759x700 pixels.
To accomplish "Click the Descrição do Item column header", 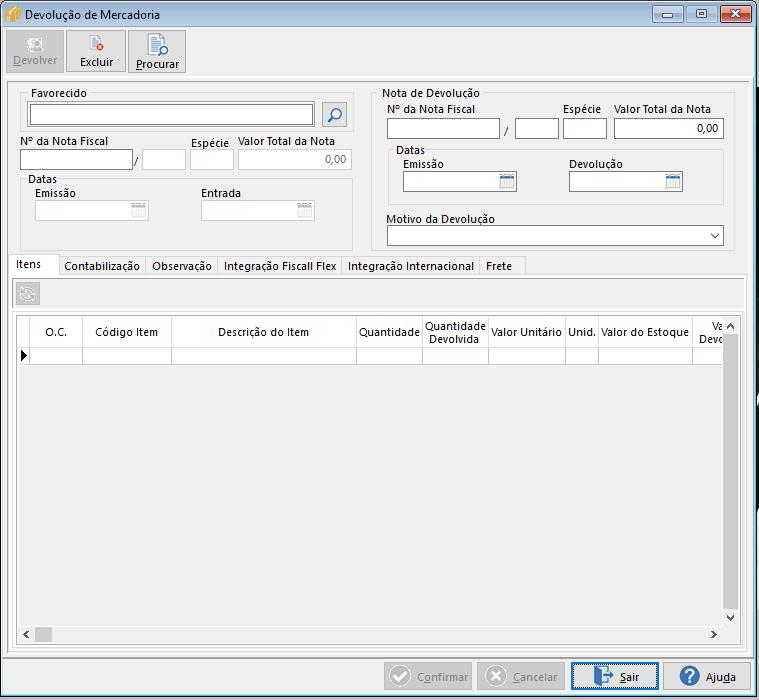I will tap(264, 332).
